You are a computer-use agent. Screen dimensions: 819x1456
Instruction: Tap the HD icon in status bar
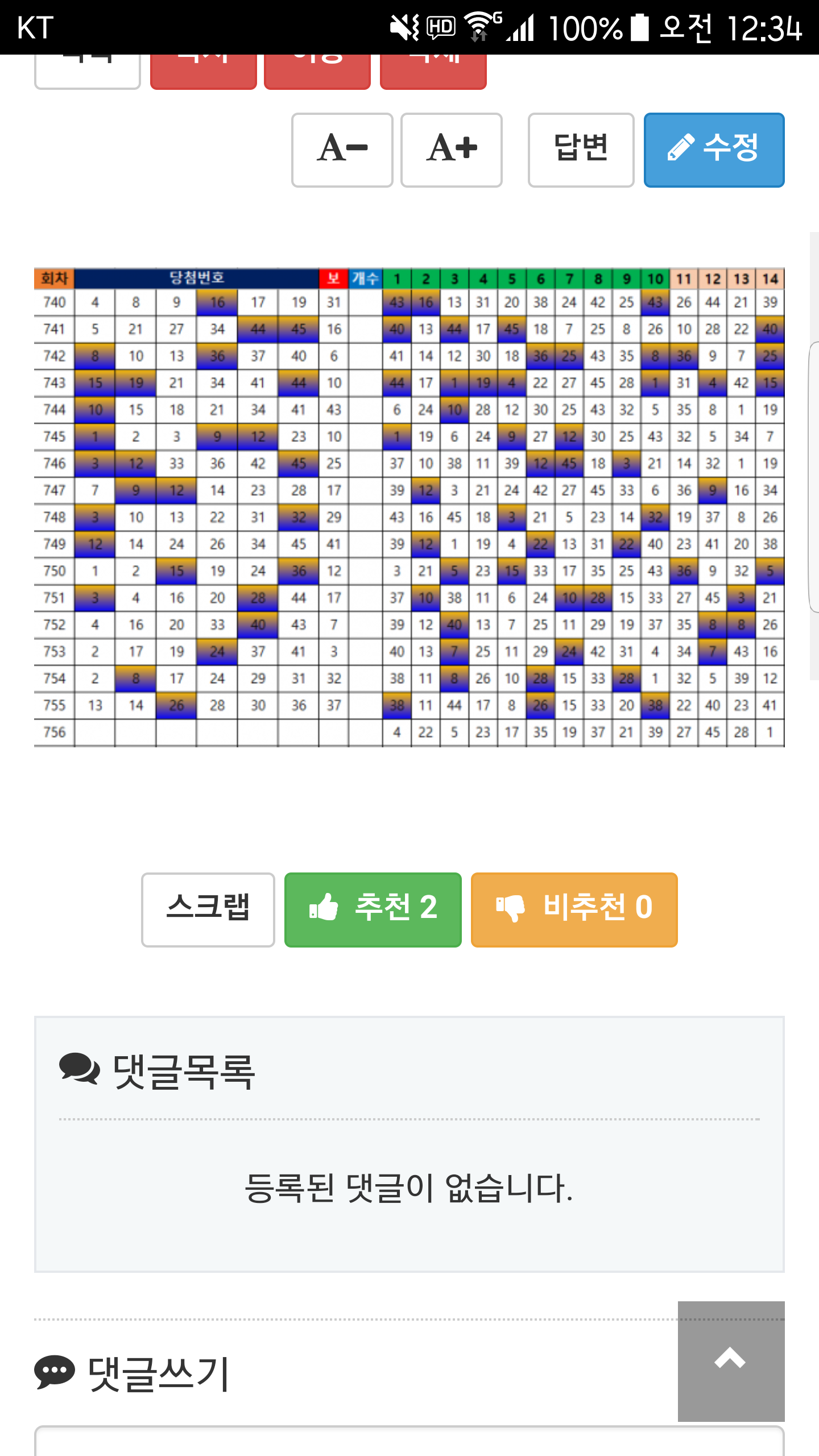[441, 27]
